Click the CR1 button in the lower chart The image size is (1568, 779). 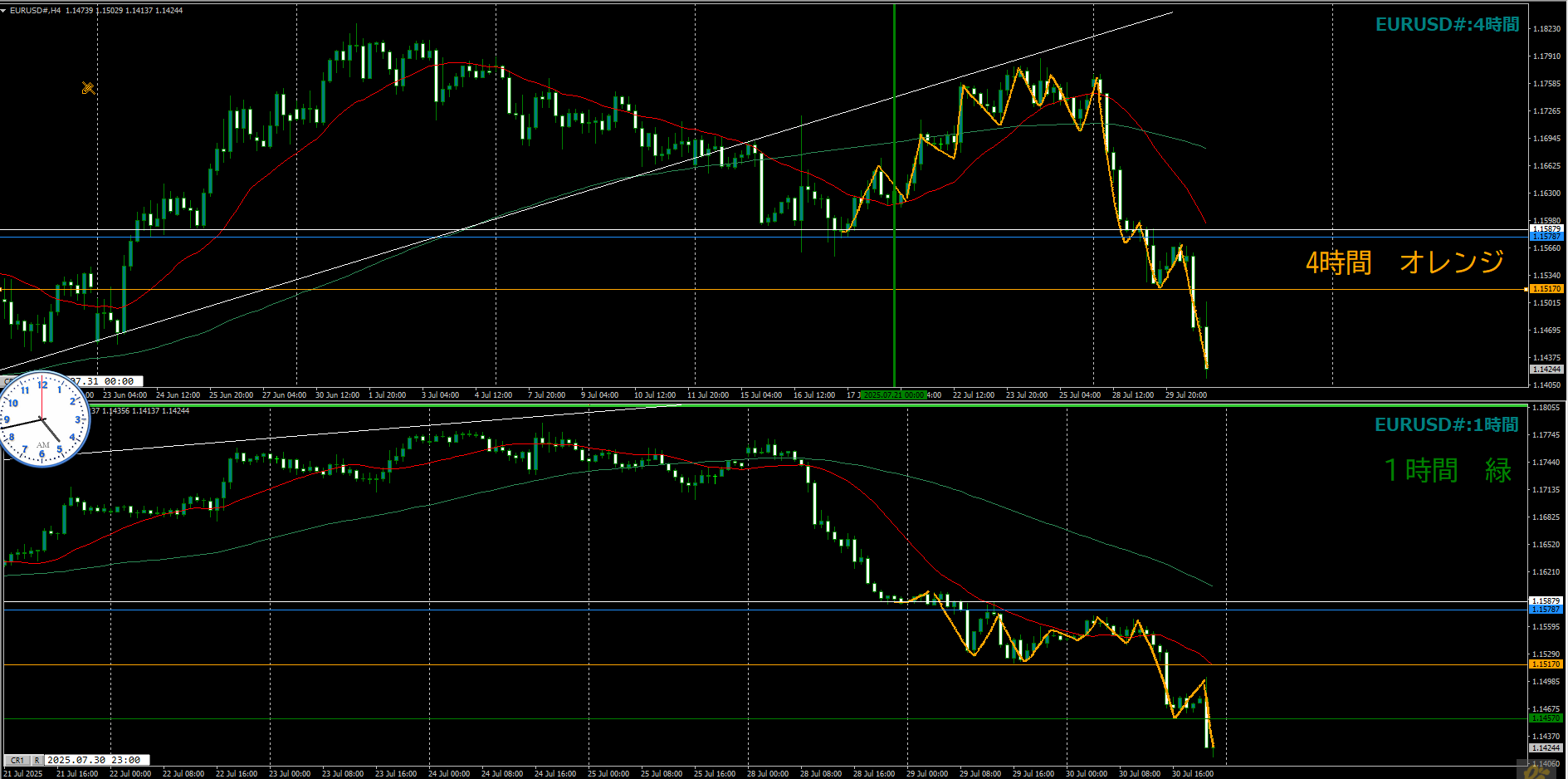click(17, 760)
